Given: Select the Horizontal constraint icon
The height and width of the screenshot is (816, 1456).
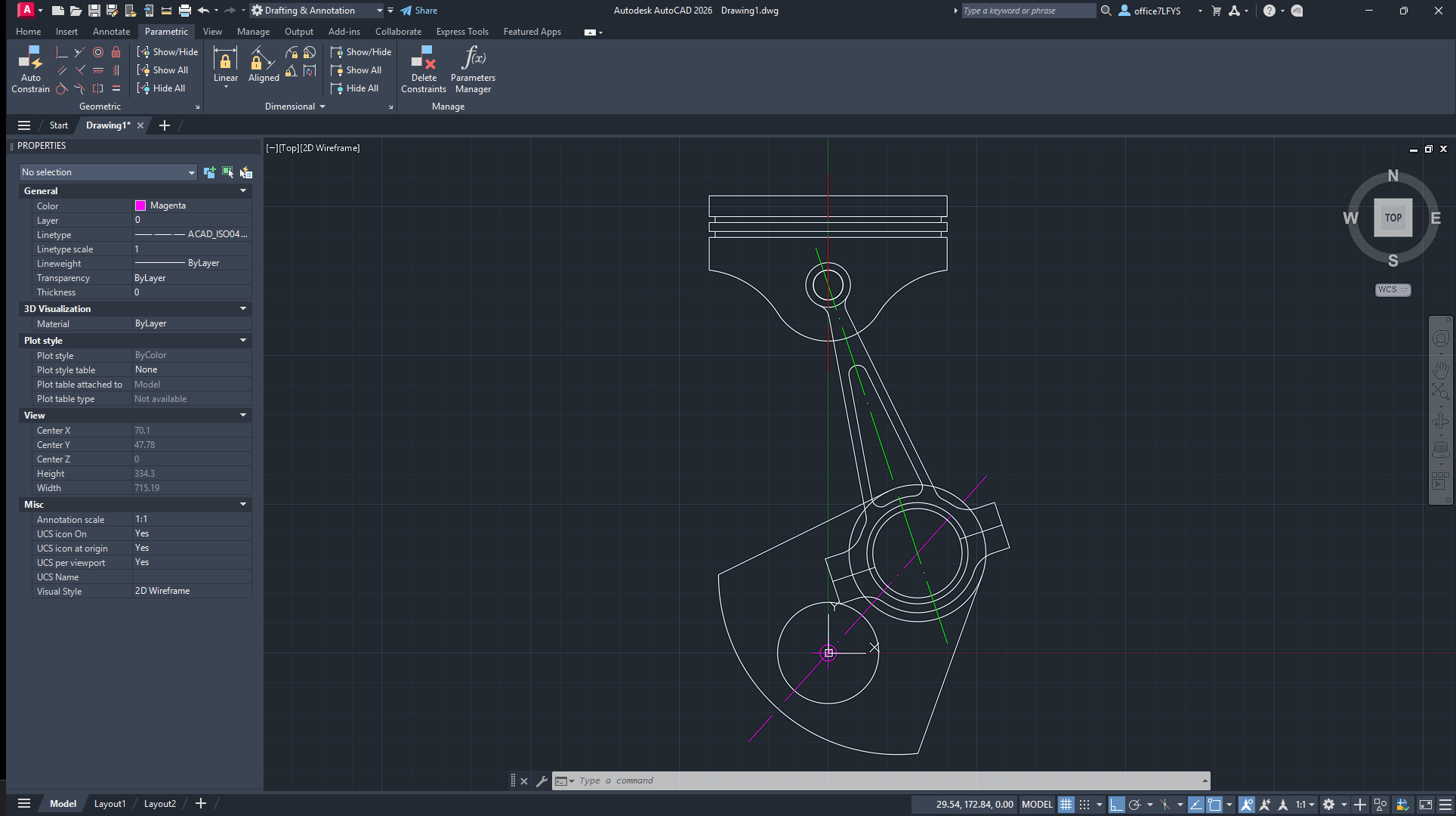Looking at the screenshot, I should pyautogui.click(x=98, y=70).
